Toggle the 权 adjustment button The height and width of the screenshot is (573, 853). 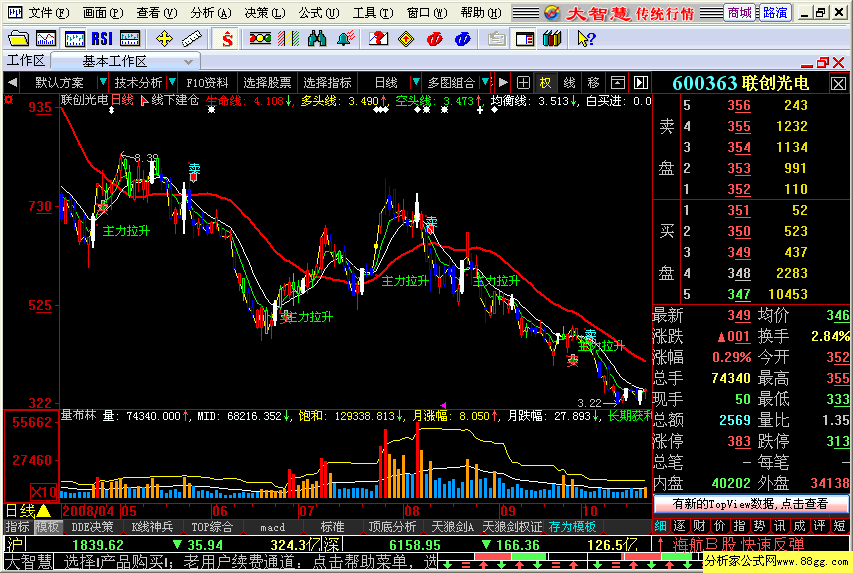(545, 83)
